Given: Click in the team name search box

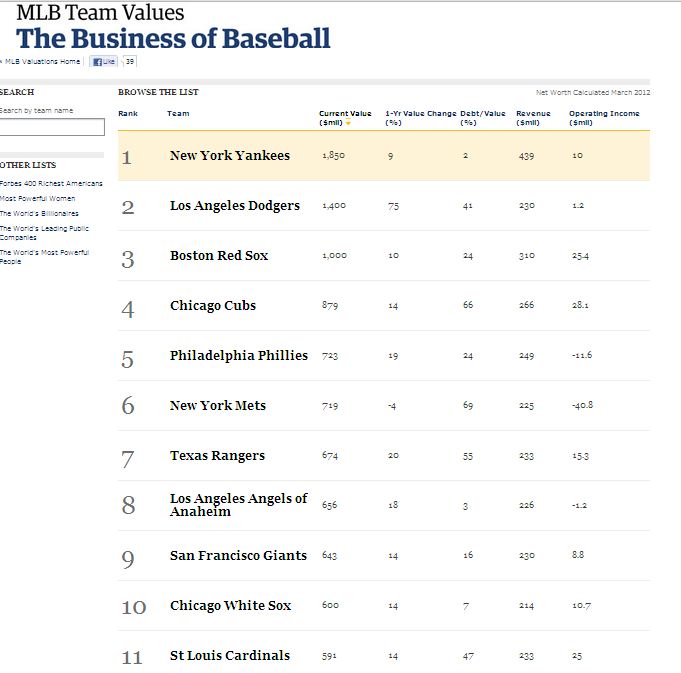Looking at the screenshot, I should (x=52, y=128).
